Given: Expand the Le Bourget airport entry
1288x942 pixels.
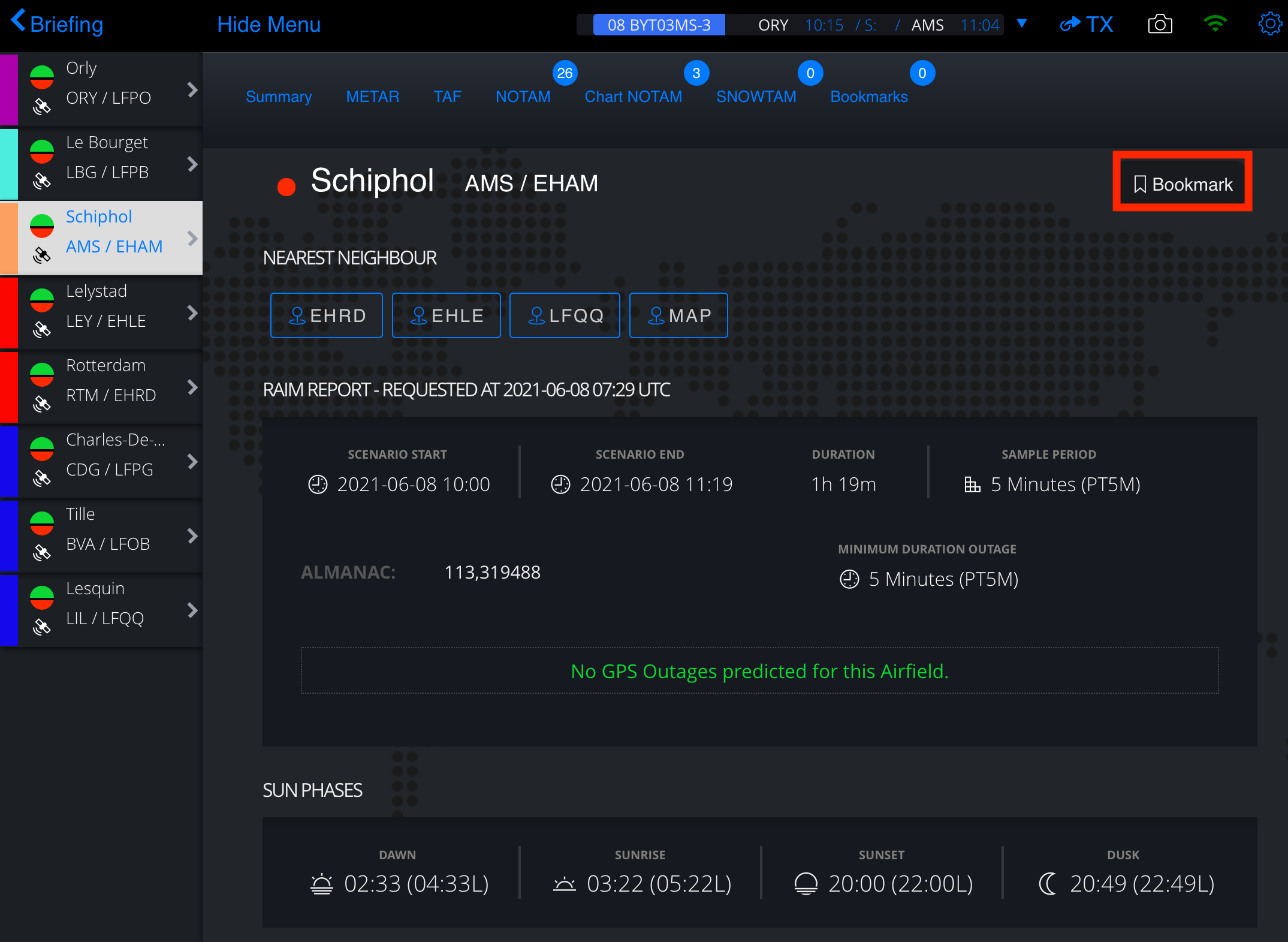Looking at the screenshot, I should [x=192, y=164].
